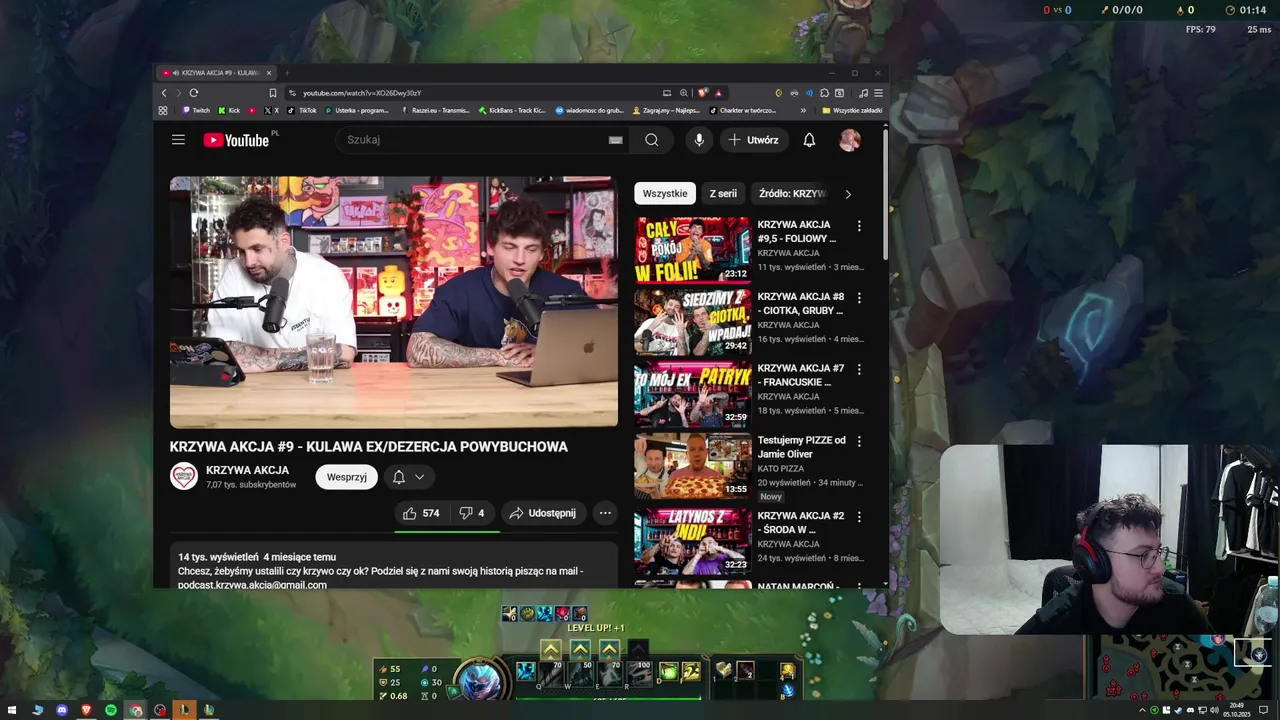Open Discord from Windows taskbar

pyautogui.click(x=62, y=710)
